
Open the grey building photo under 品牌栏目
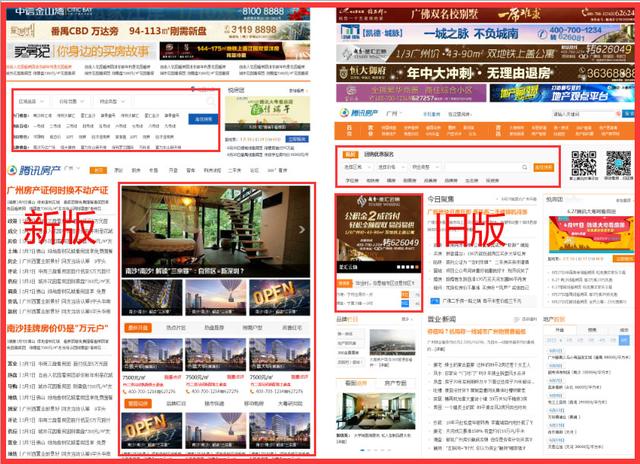pyautogui.click(x=392, y=342)
